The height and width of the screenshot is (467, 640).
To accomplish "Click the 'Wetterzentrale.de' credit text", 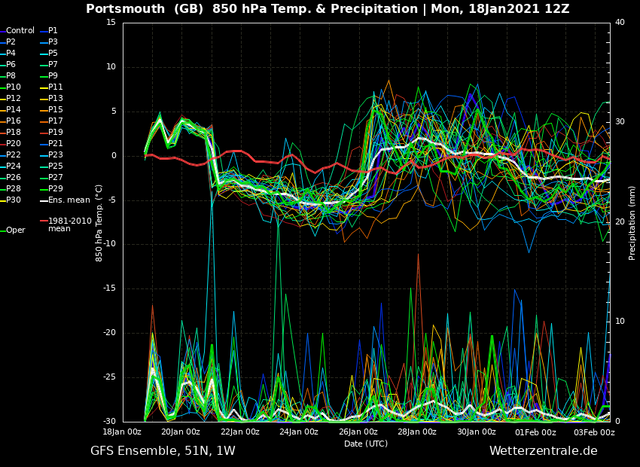I will click(543, 451).
